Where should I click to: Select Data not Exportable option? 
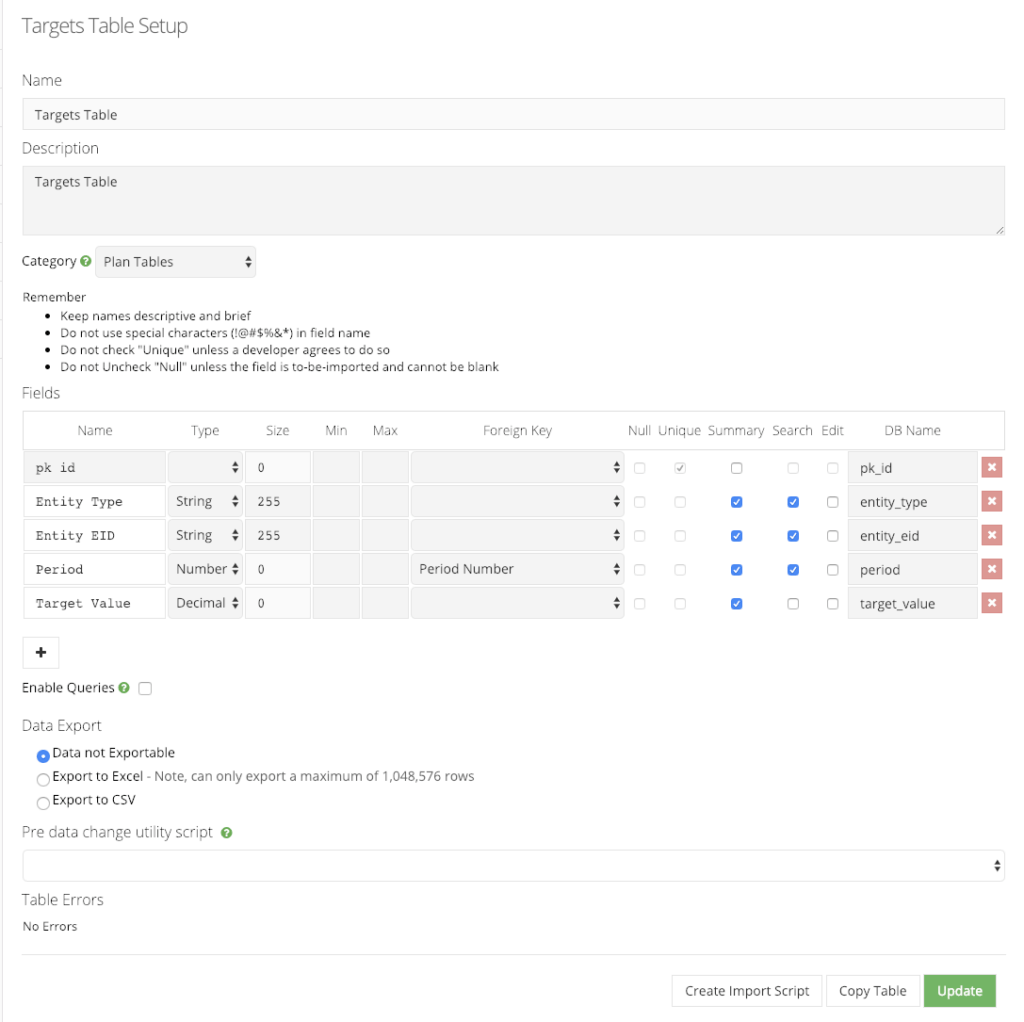43,756
